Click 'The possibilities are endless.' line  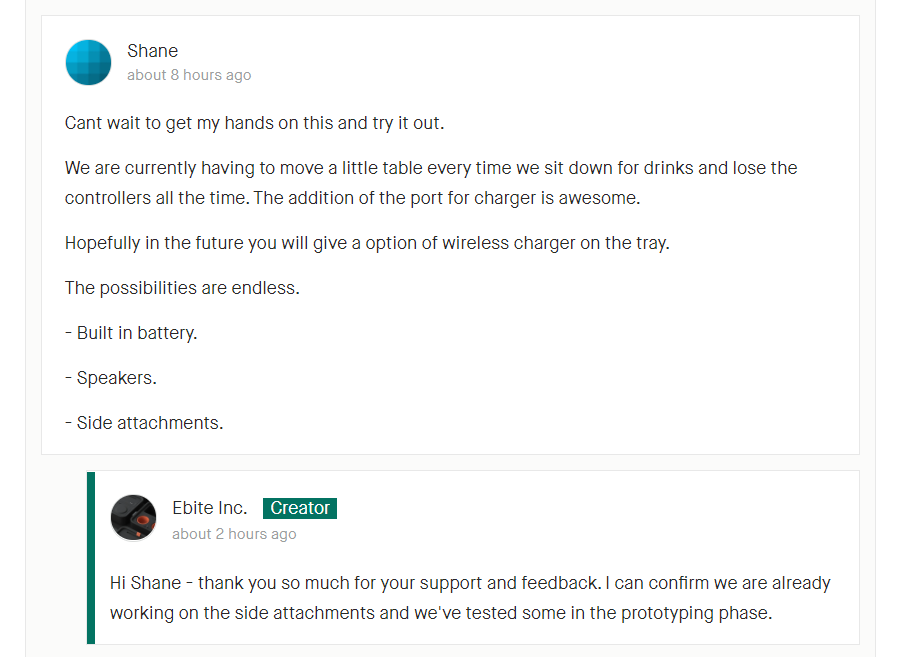(x=182, y=288)
